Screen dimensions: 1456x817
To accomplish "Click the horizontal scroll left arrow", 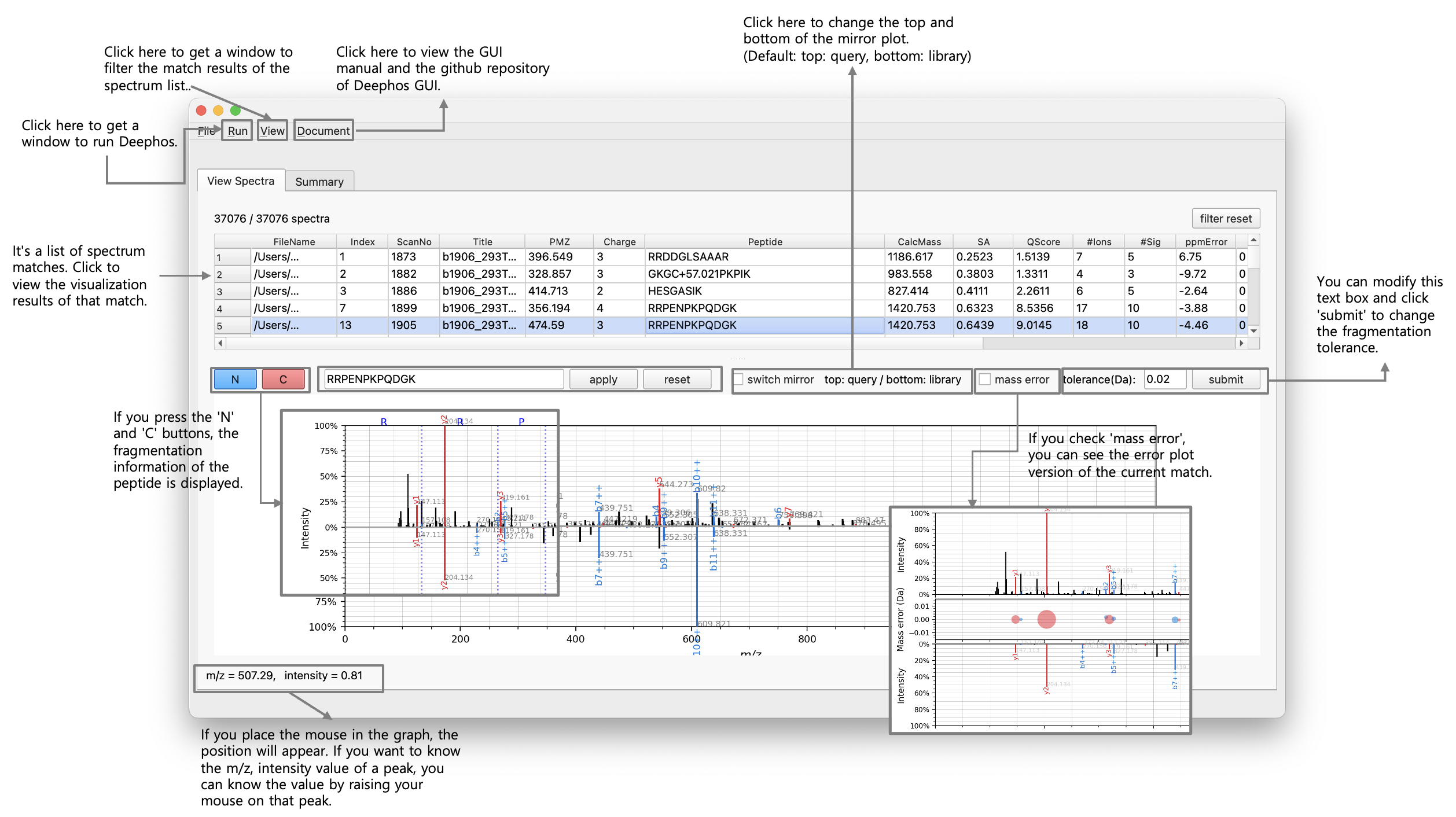I will pyautogui.click(x=220, y=343).
